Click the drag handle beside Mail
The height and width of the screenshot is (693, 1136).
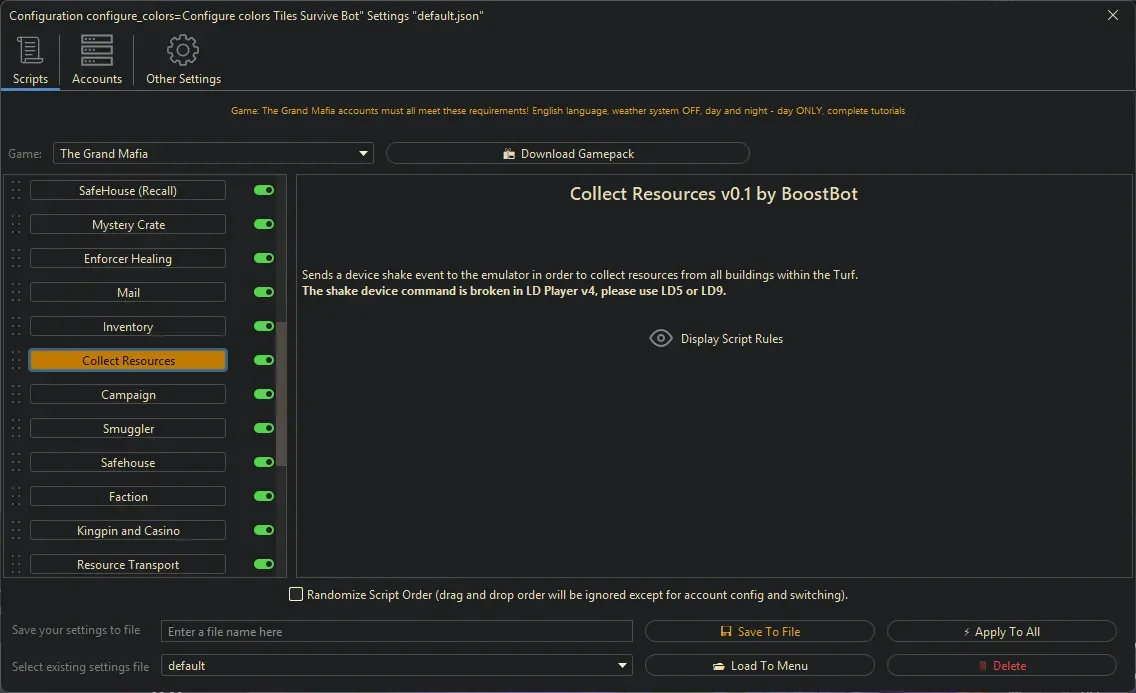click(x=16, y=293)
